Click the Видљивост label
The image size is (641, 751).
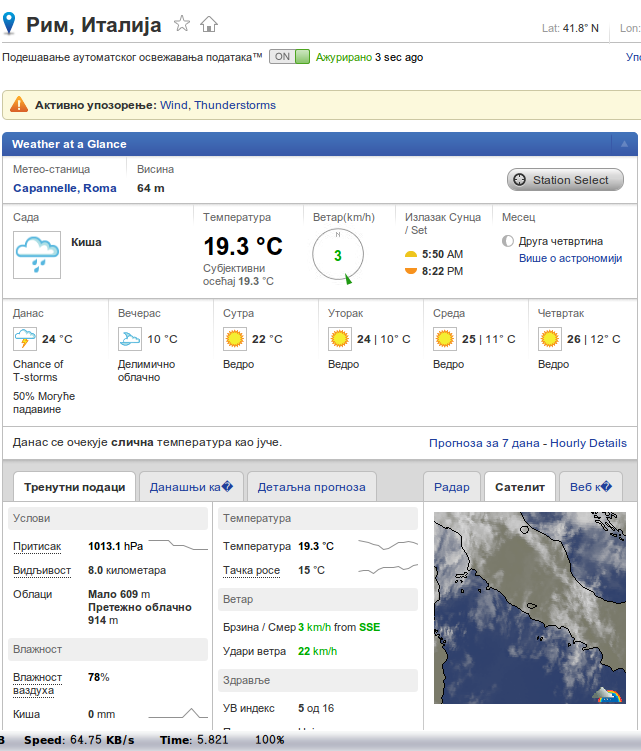(x=42, y=570)
